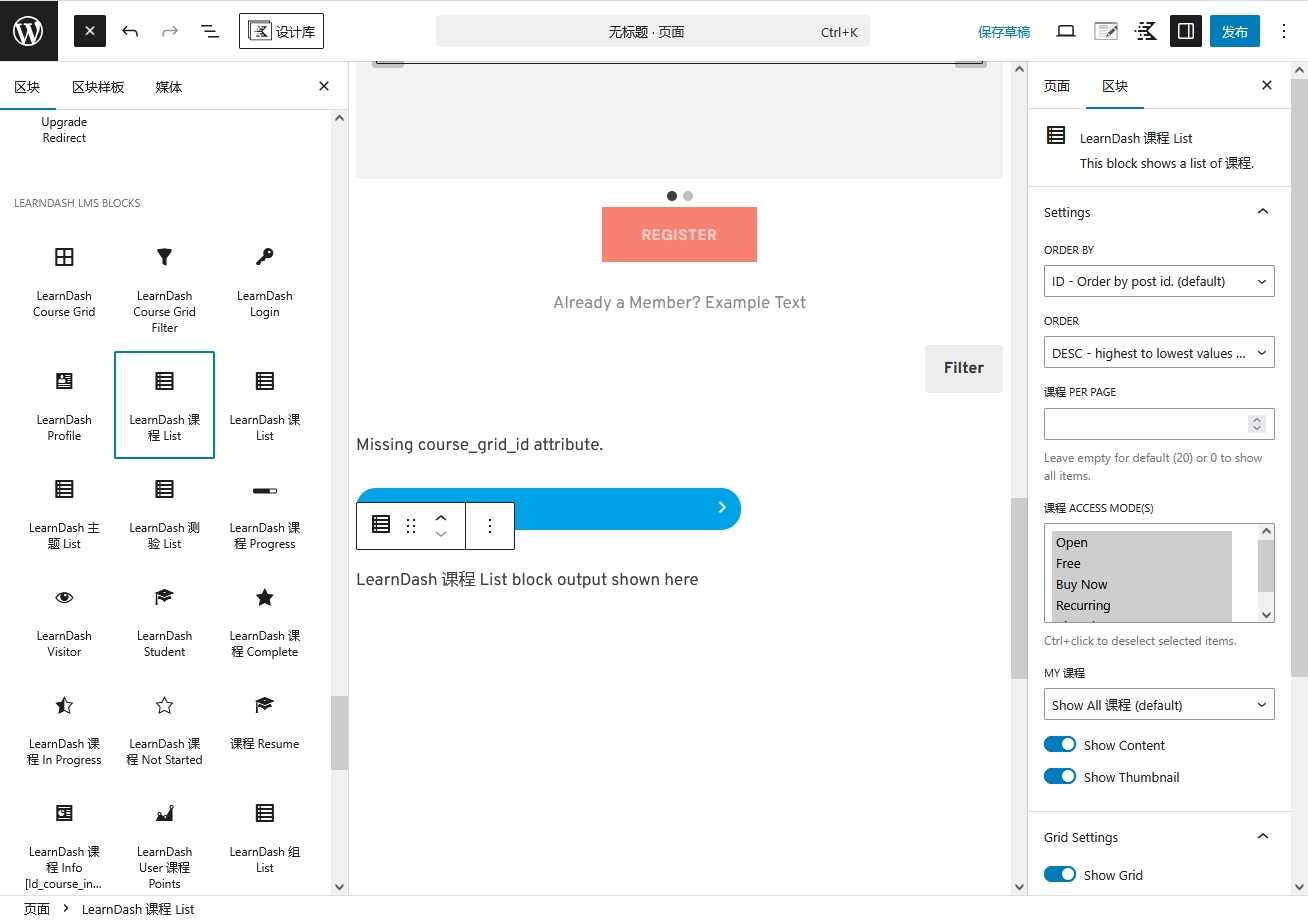This screenshot has width=1308, height=920.
Task: Open the 设计库 design library
Action: click(x=281, y=31)
